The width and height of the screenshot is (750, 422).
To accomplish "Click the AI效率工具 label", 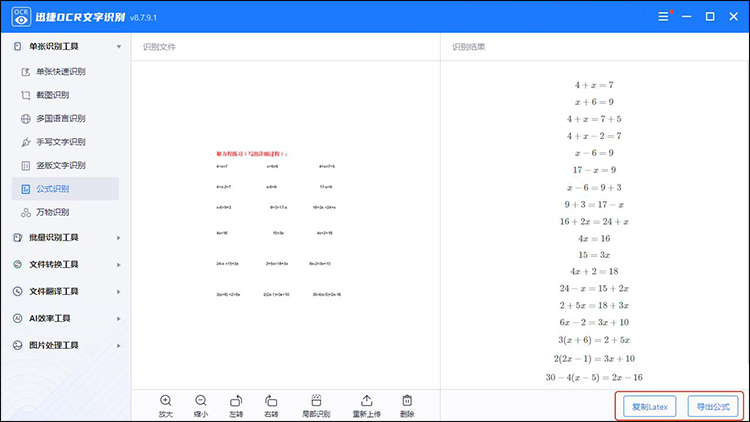I will [50, 318].
